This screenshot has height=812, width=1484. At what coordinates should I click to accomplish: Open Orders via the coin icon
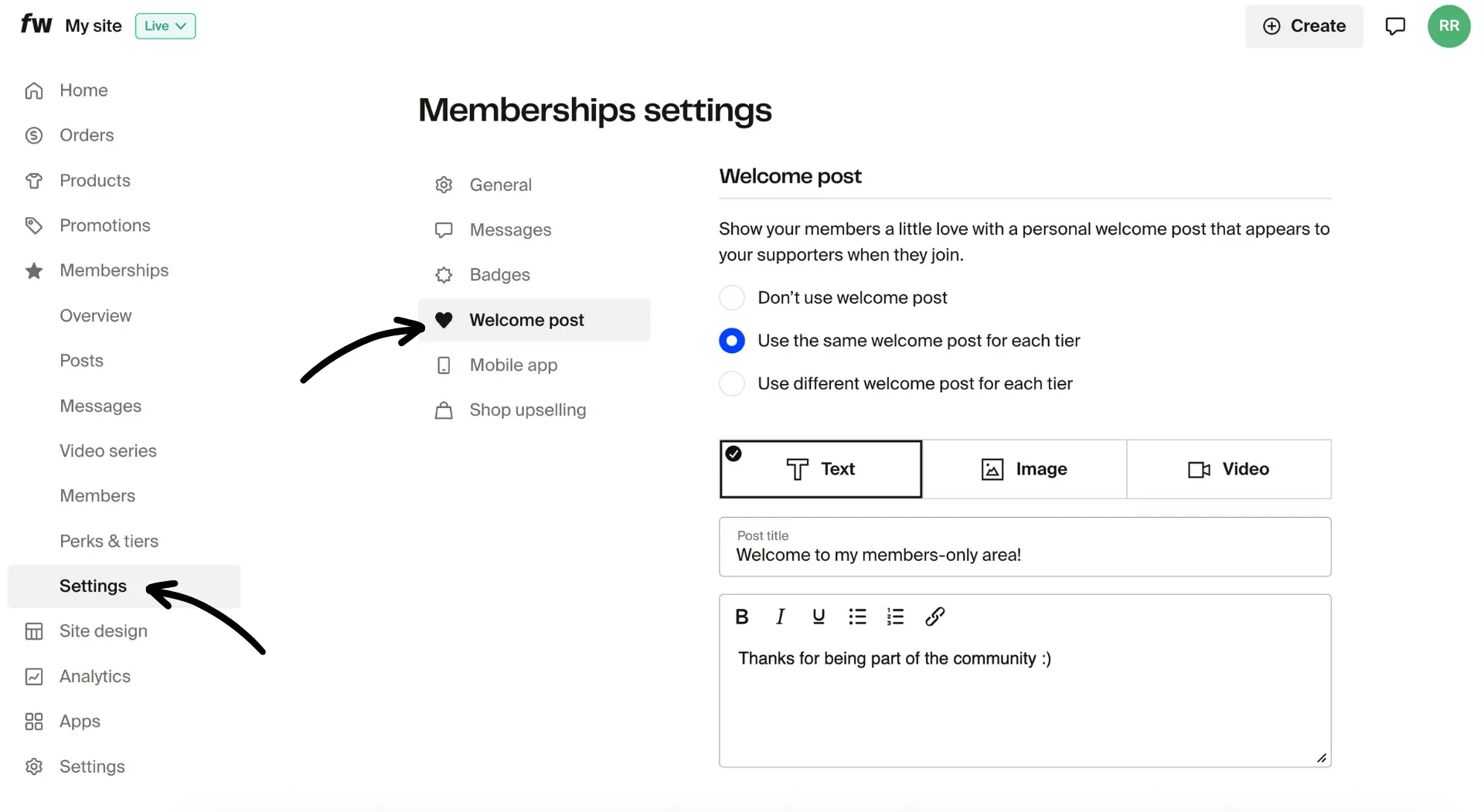pos(35,135)
